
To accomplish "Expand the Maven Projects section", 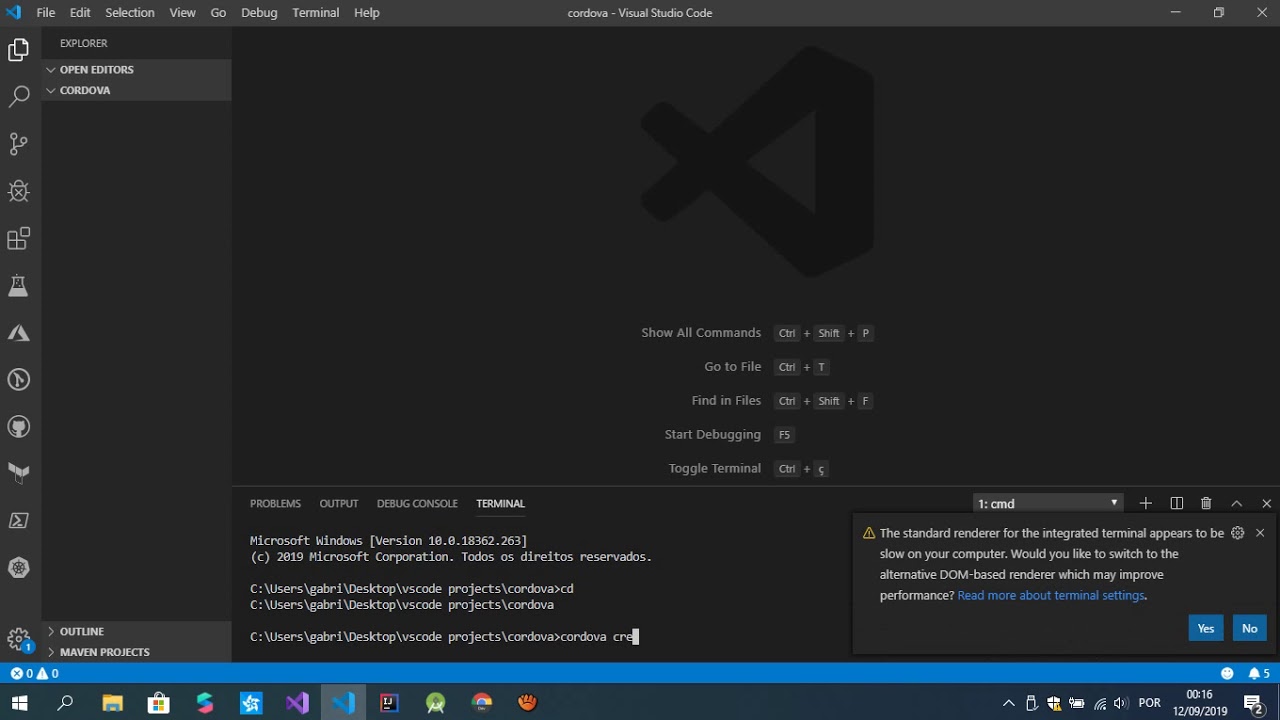I will click(137, 652).
